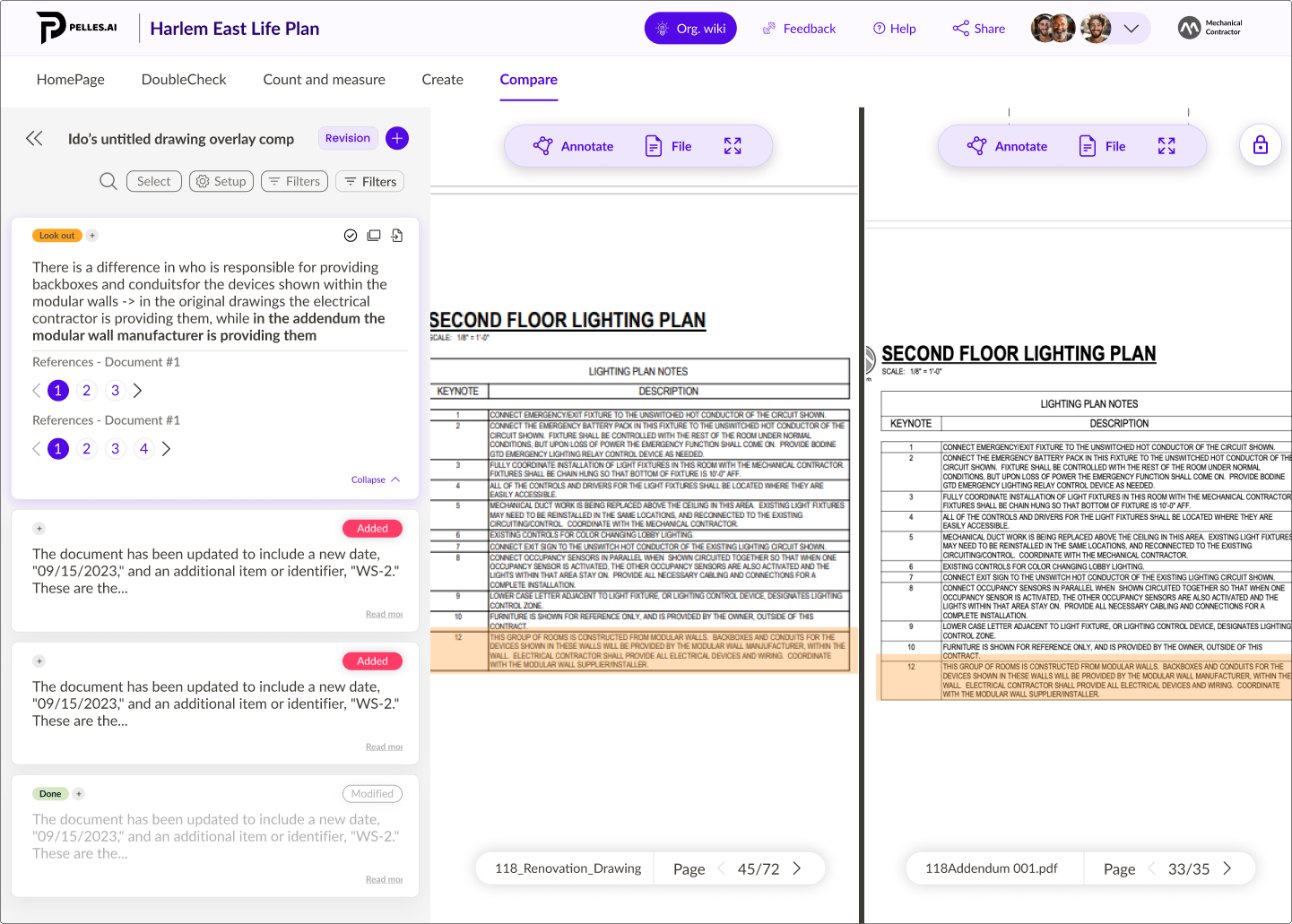
Task: Go to next reference in first Document #1 row
Action: (137, 391)
